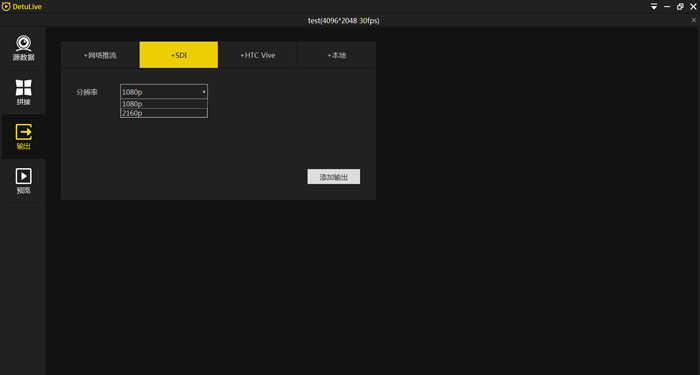This screenshot has height=375, width=700.
Task: Open the 预览 preview panel
Action: (x=23, y=181)
